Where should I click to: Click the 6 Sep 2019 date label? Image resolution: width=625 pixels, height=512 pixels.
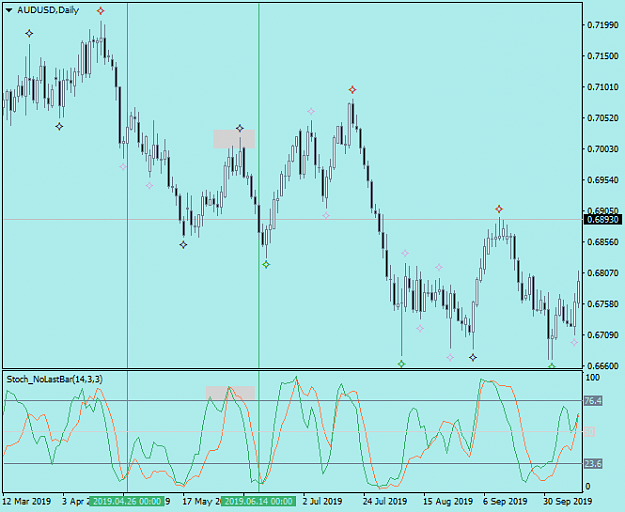point(505,501)
